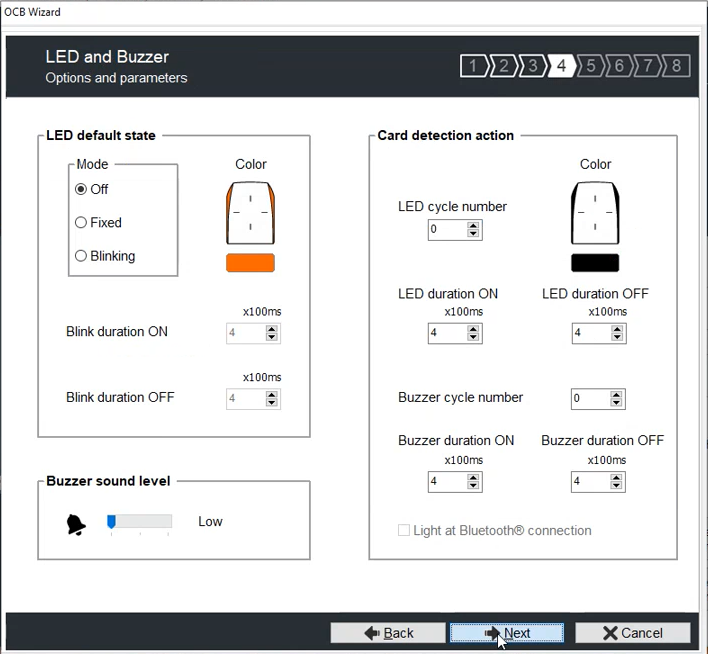Jump to wizard step 5
The height and width of the screenshot is (654, 708).
[x=590, y=66]
